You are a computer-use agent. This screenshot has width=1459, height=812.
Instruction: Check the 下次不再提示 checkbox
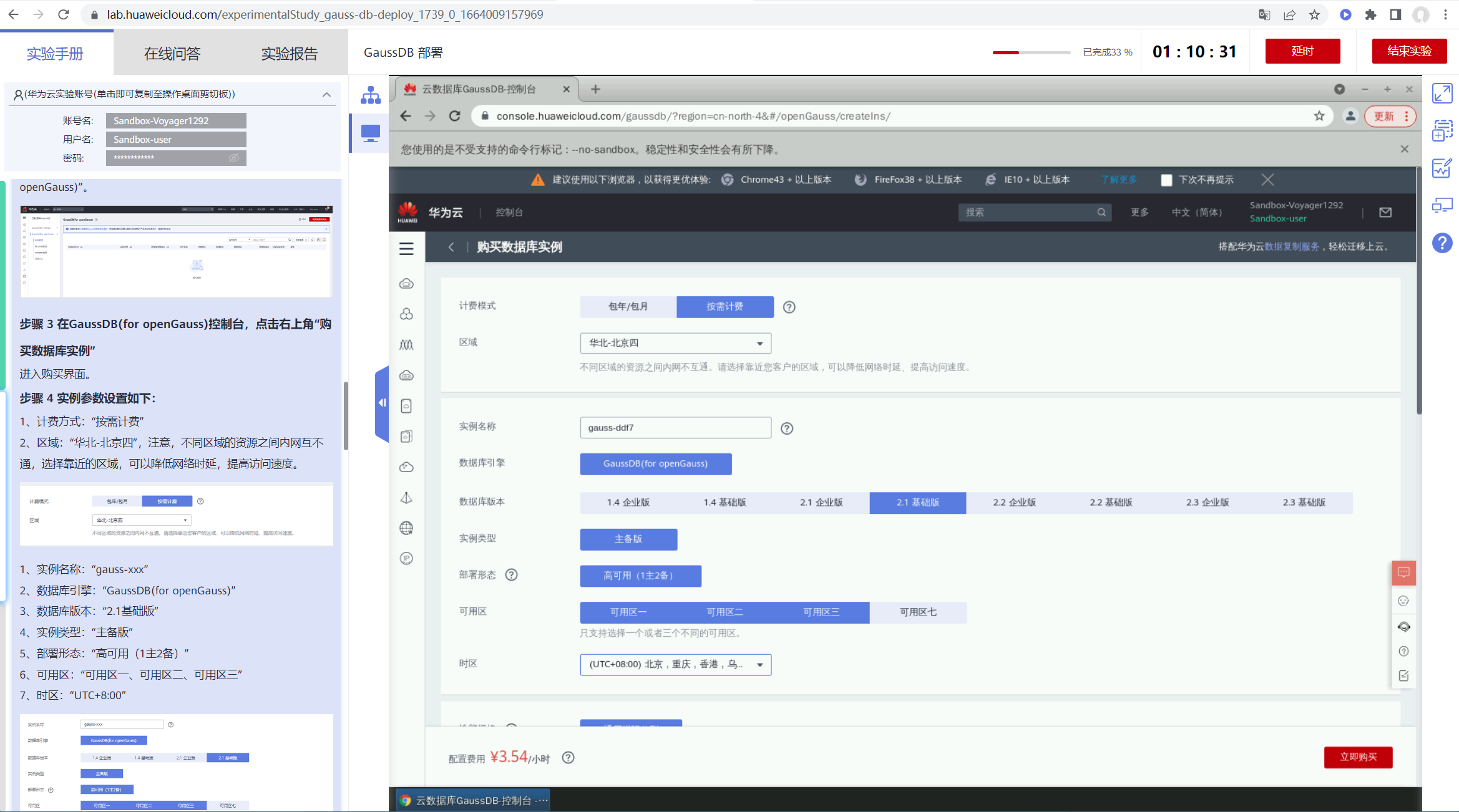click(1166, 180)
